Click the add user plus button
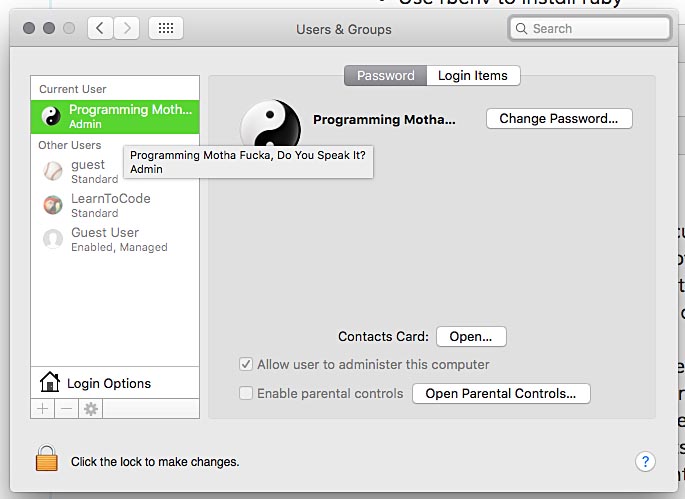Viewport: 685px width, 499px height. 43,408
